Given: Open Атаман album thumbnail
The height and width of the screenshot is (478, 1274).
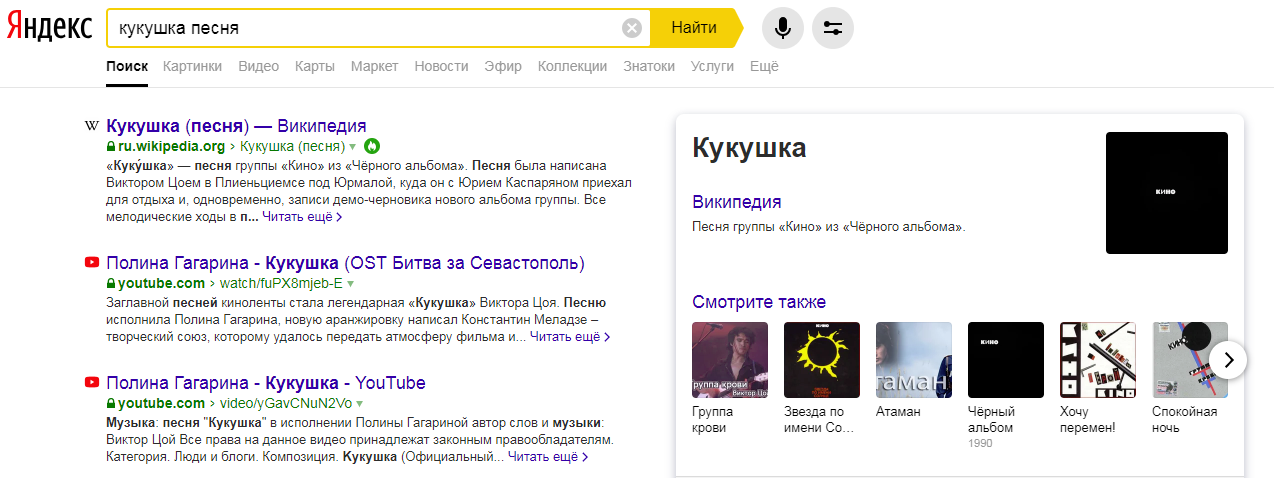Looking at the screenshot, I should (914, 360).
